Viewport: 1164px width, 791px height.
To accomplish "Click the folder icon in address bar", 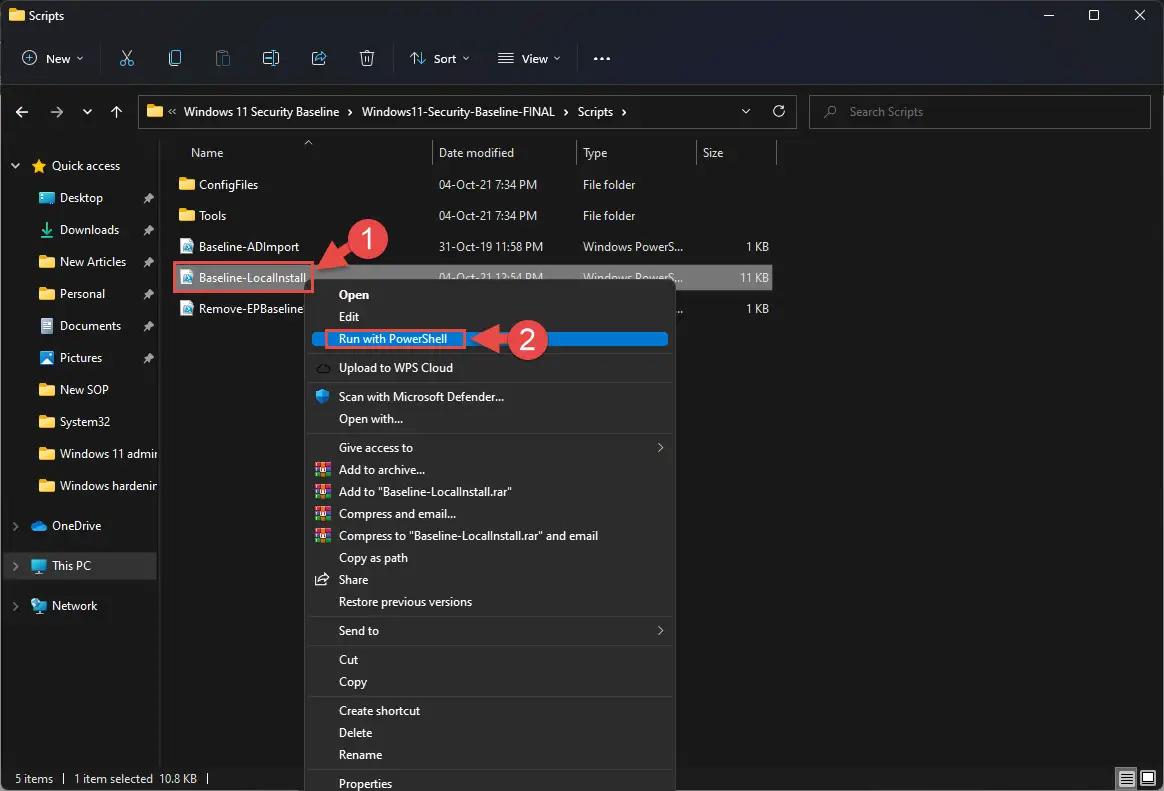I will coord(154,111).
